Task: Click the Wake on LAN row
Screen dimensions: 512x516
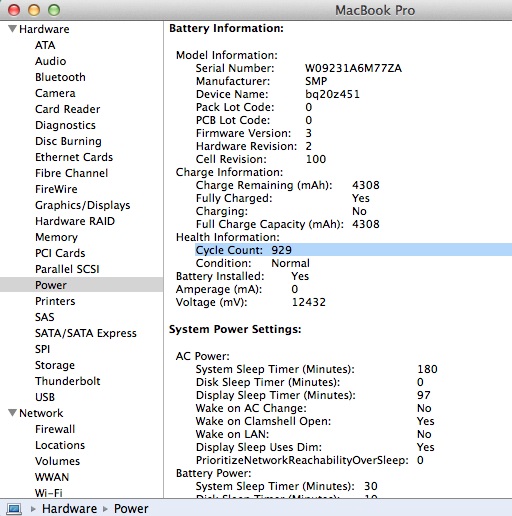Action: click(x=314, y=434)
